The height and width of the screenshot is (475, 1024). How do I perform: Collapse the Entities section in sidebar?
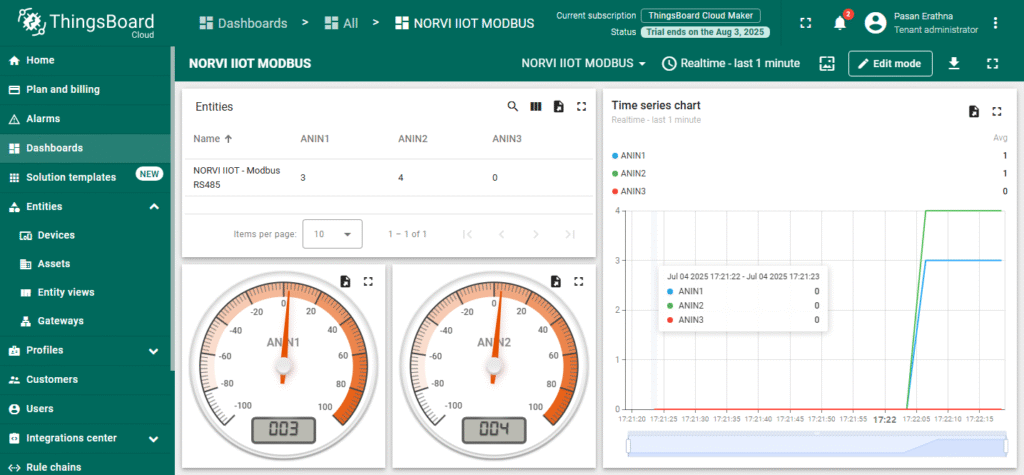pyautogui.click(x=154, y=207)
